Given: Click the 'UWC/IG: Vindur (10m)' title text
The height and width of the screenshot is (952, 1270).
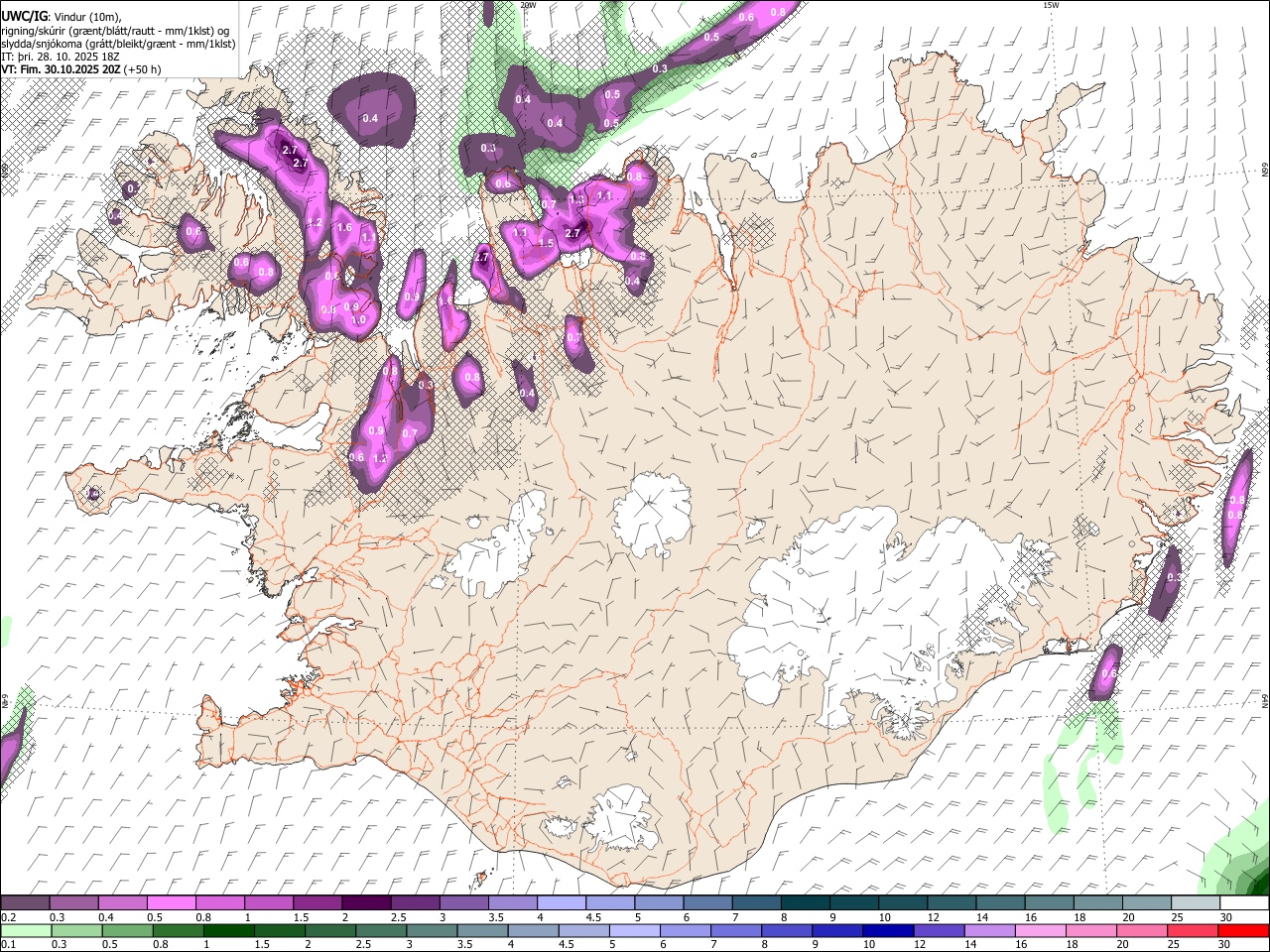Looking at the screenshot, I should click(x=61, y=15).
